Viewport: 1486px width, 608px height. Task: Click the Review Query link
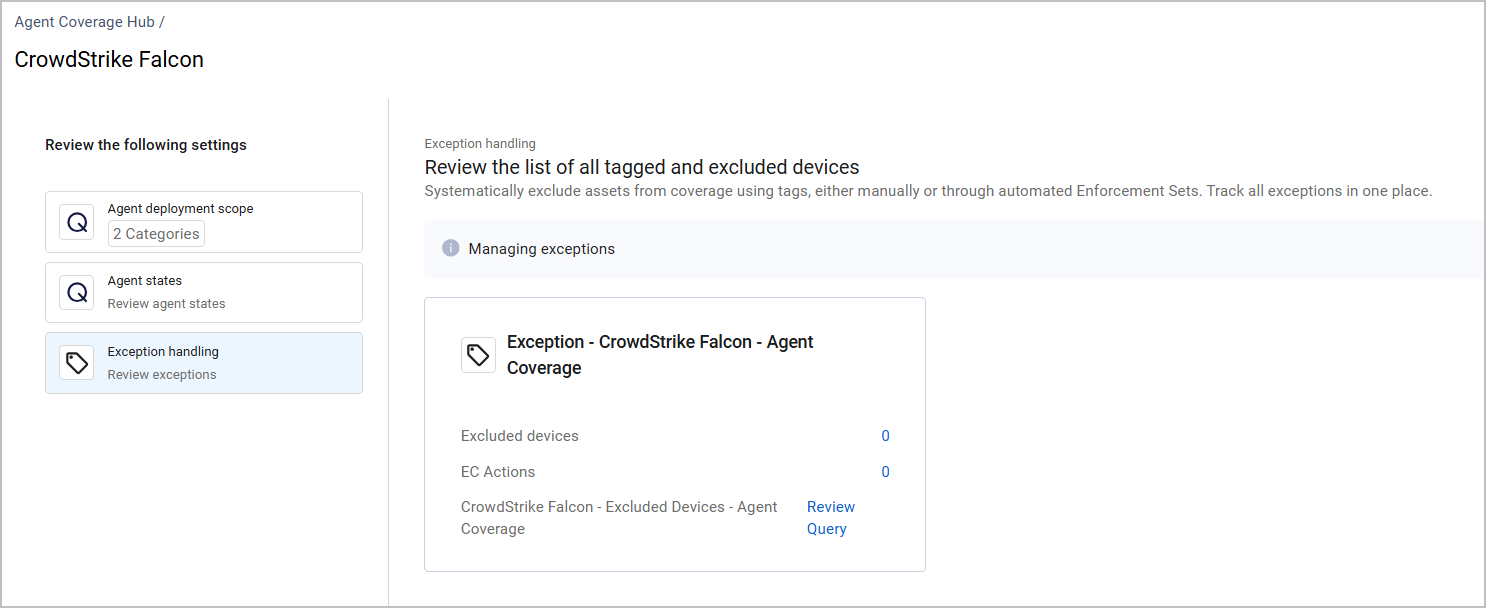831,518
